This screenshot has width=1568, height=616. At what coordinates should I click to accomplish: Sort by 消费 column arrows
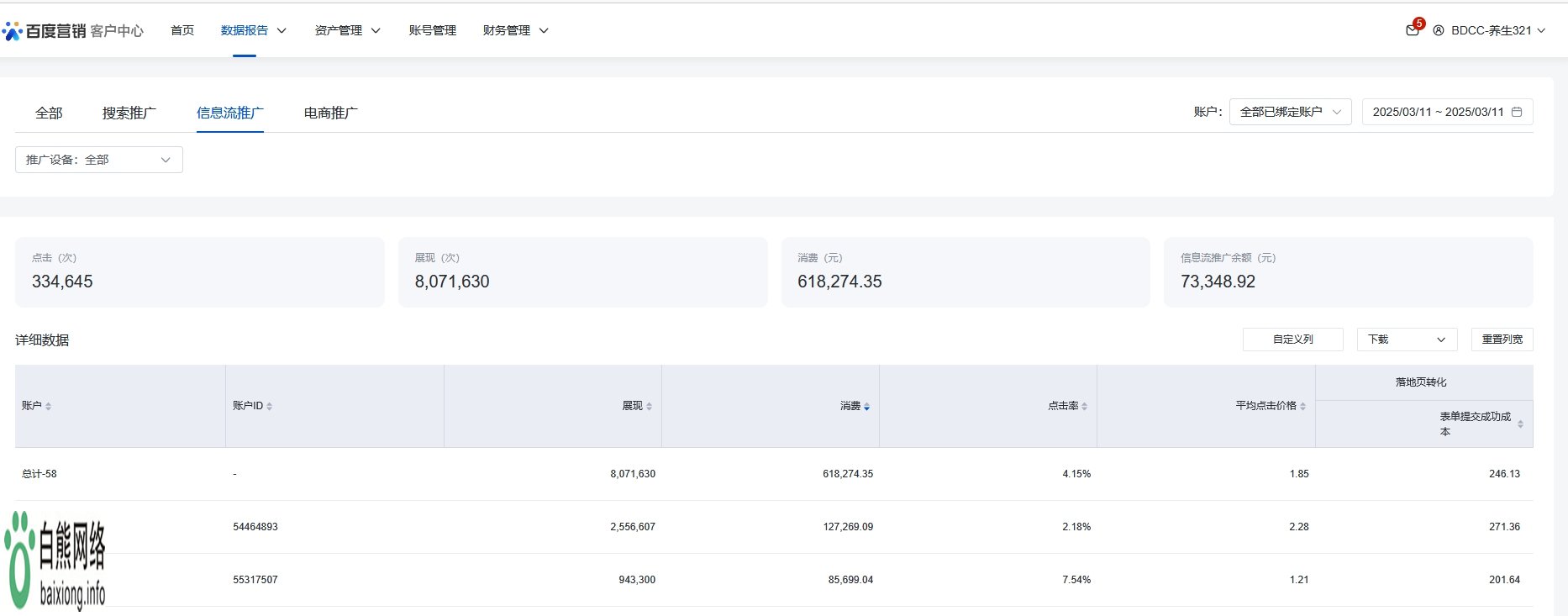pyautogui.click(x=866, y=407)
